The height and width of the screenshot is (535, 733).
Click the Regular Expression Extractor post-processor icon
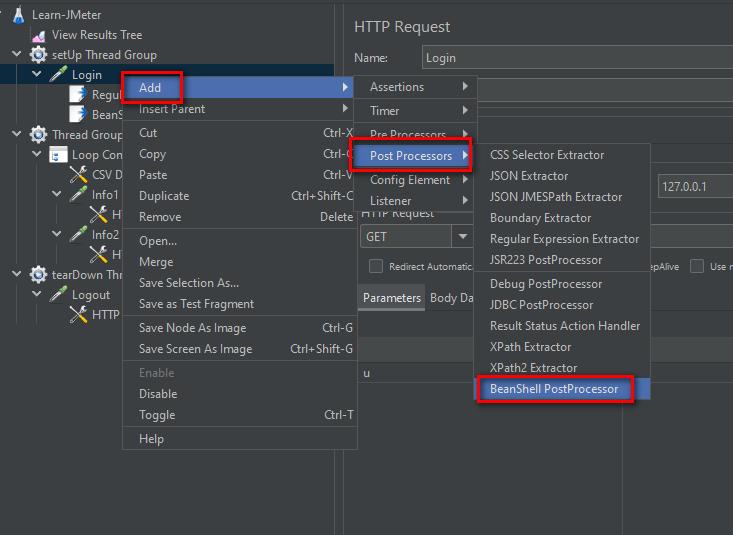coord(78,94)
